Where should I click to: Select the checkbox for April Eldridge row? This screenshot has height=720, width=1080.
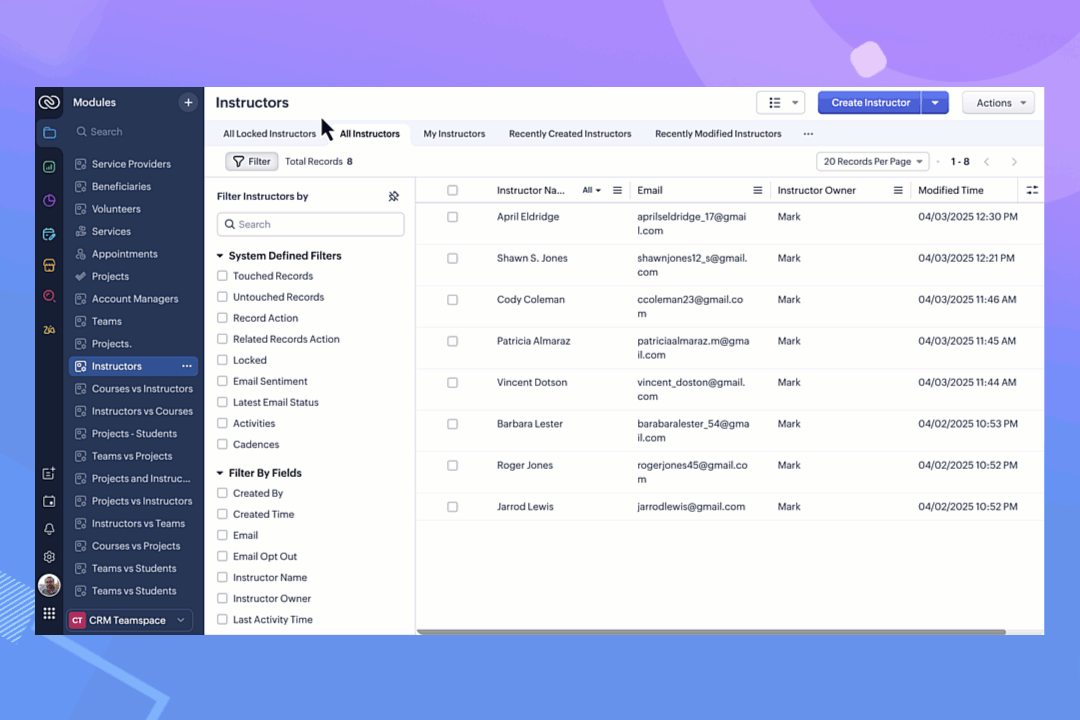(452, 217)
